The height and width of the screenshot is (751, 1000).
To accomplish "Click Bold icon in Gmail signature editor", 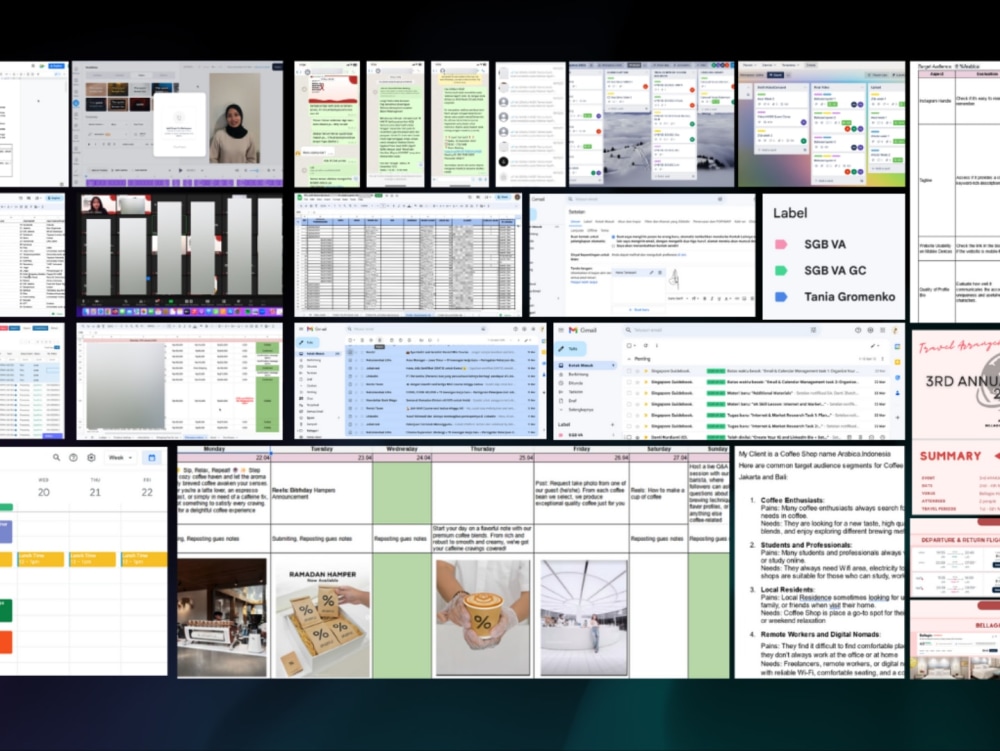I will coord(705,298).
